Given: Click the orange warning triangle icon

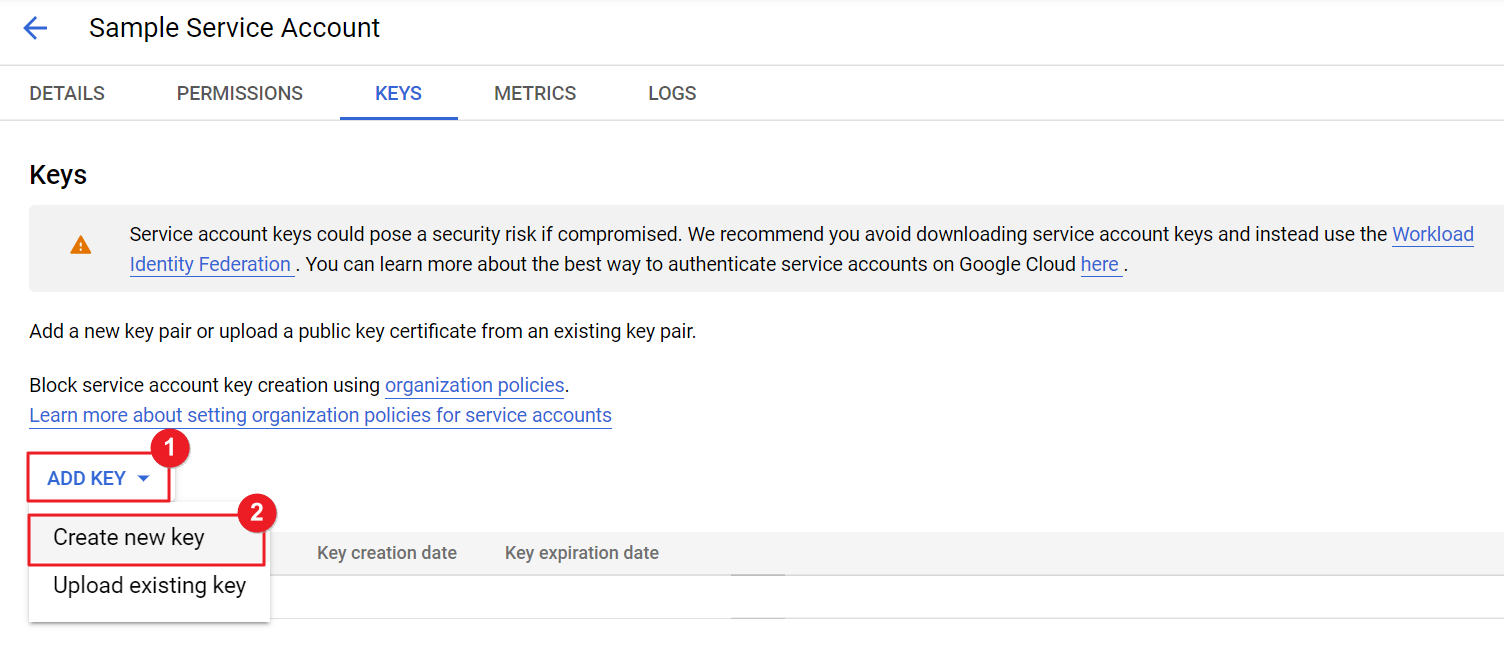Looking at the screenshot, I should [81, 245].
